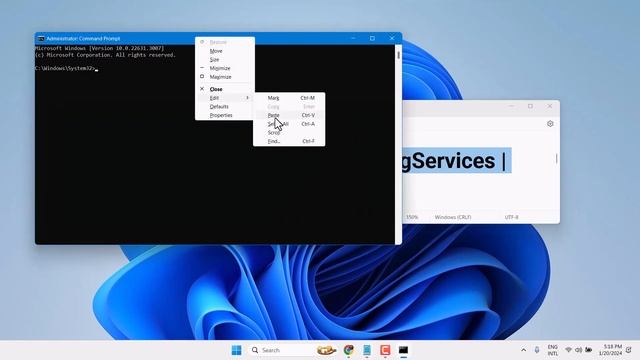Open ENG INTL language switcher
The height and width of the screenshot is (360, 640).
tap(553, 350)
